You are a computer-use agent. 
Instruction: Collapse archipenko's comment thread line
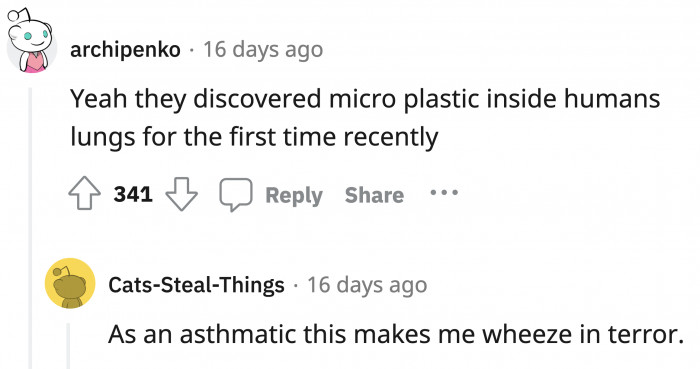[x=30, y=228]
